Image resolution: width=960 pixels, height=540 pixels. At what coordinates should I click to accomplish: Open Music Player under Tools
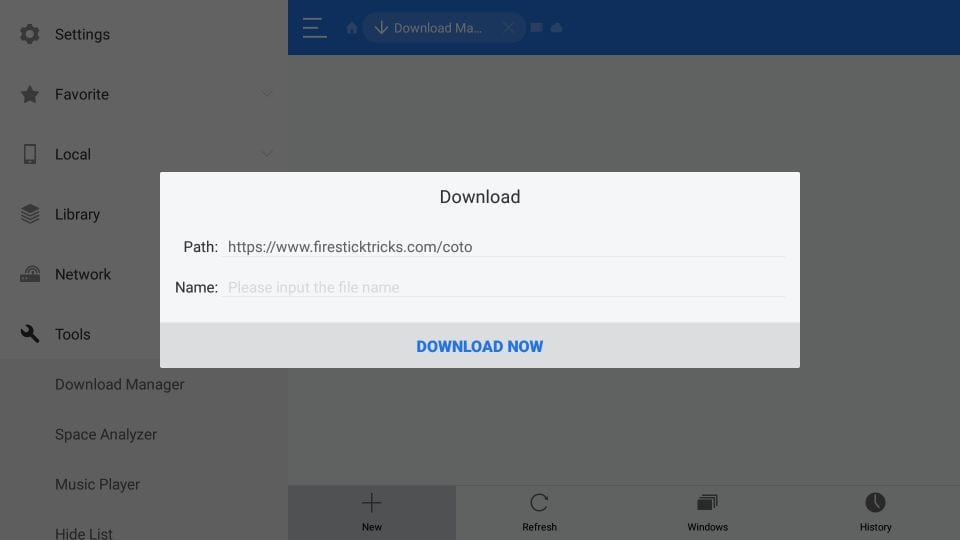97,484
